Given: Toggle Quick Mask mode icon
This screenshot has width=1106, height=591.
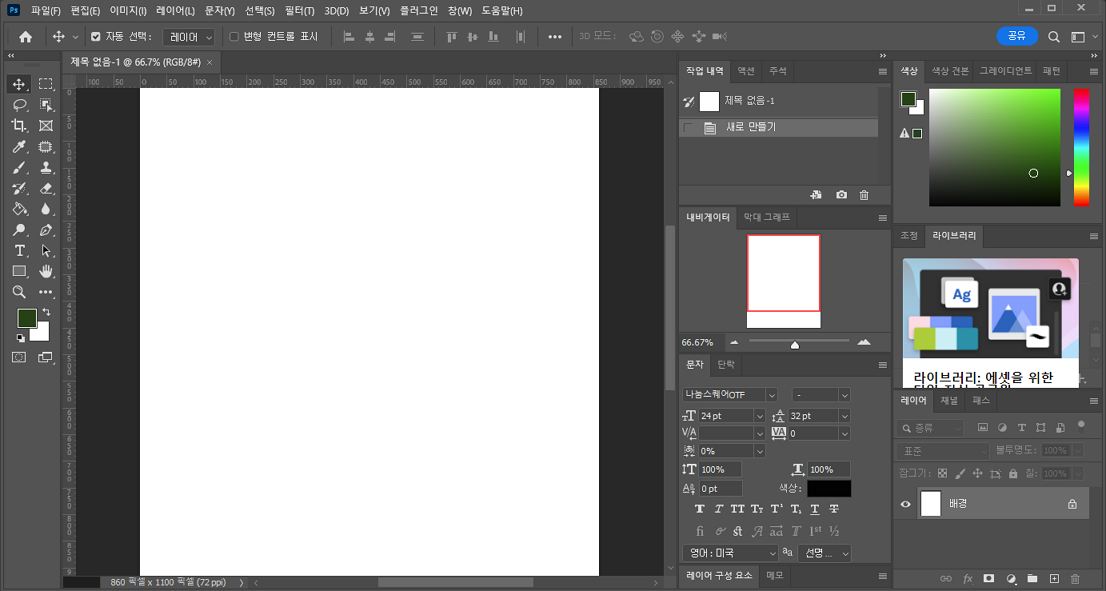Looking at the screenshot, I should pos(19,358).
